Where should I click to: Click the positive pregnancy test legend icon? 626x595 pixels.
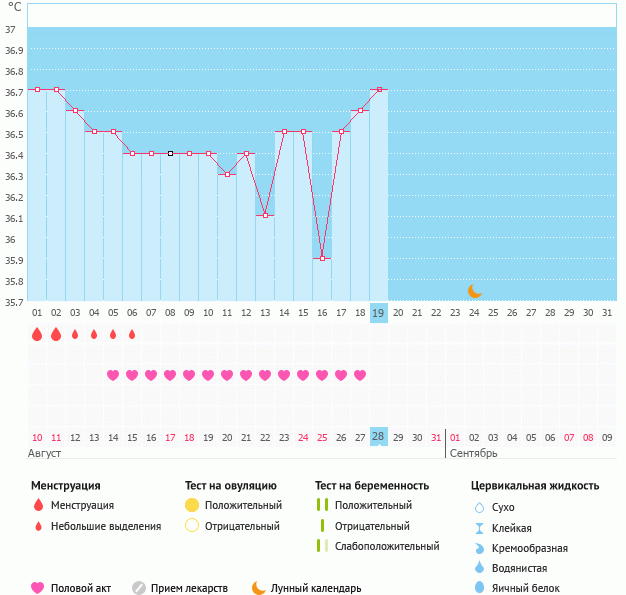click(321, 505)
